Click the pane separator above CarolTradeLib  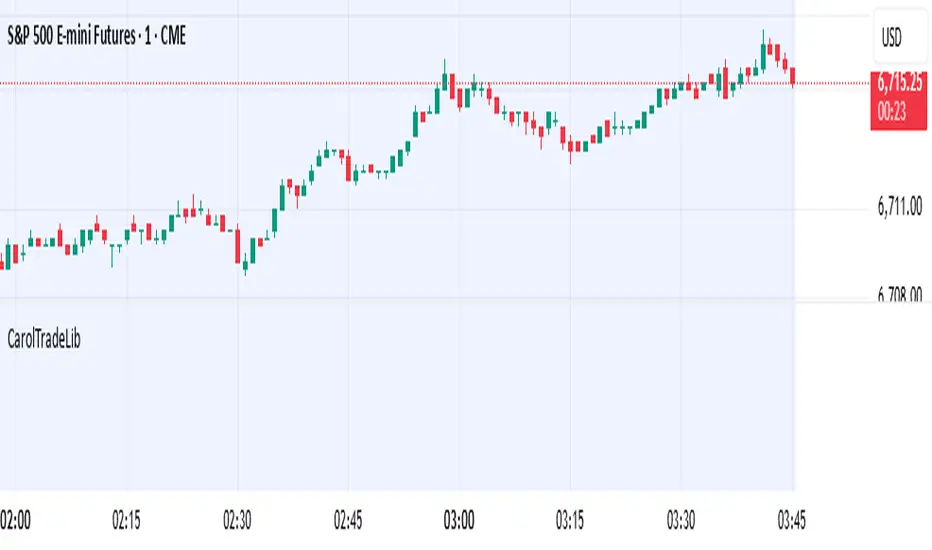(400, 301)
